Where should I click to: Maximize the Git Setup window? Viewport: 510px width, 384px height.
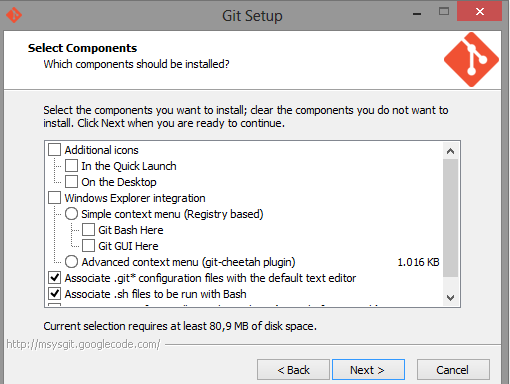click(x=444, y=12)
